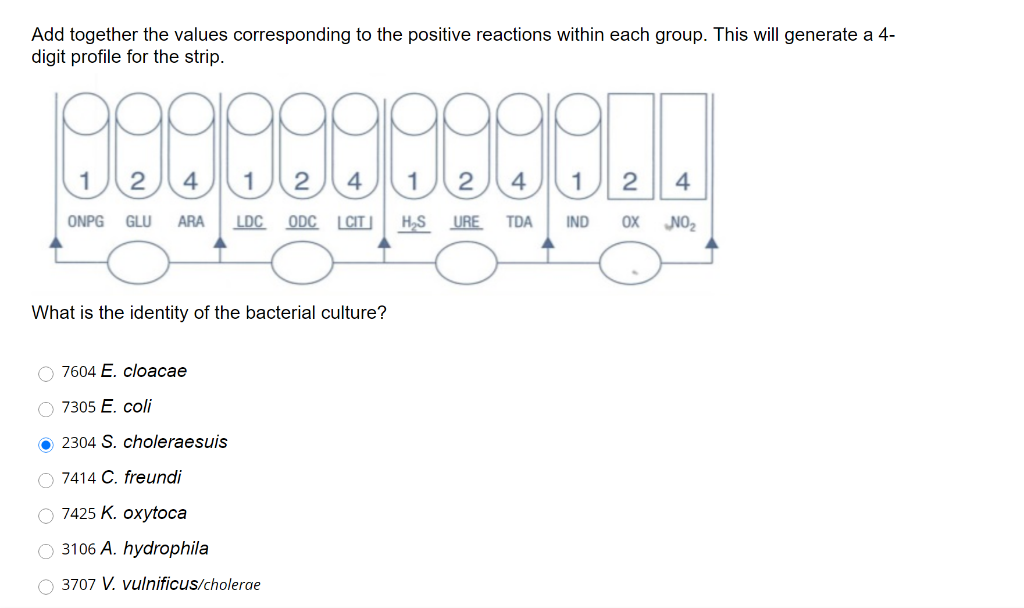
Task: Select the H2S tube in the strip
Action: pos(413,150)
